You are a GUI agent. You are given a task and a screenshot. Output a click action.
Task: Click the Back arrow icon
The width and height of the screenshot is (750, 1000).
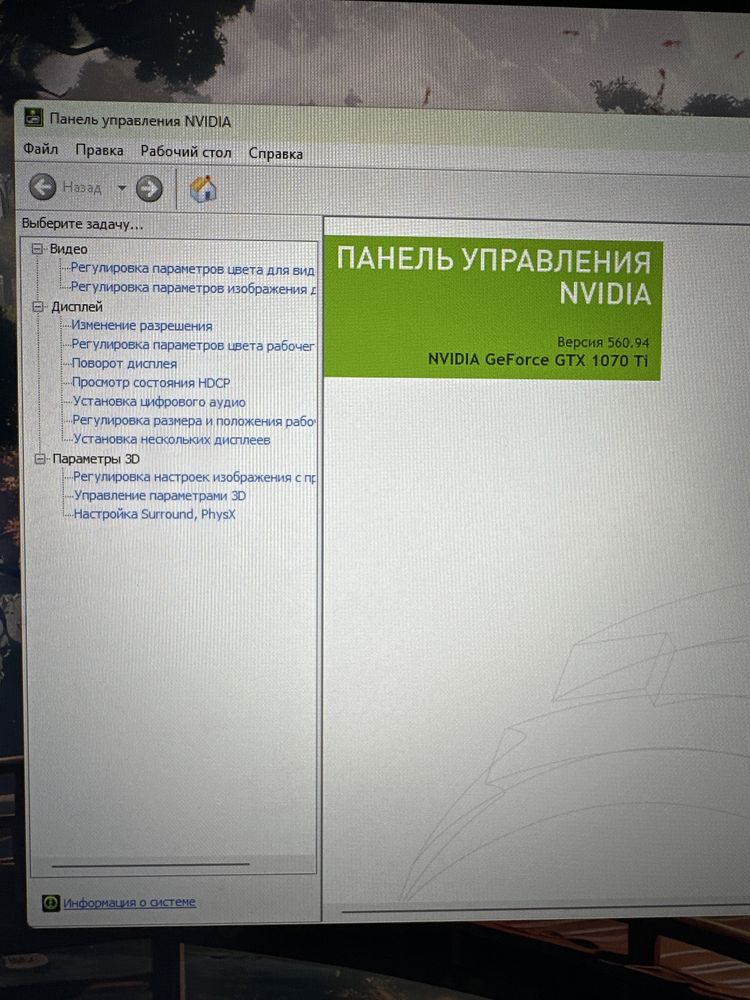(43, 187)
